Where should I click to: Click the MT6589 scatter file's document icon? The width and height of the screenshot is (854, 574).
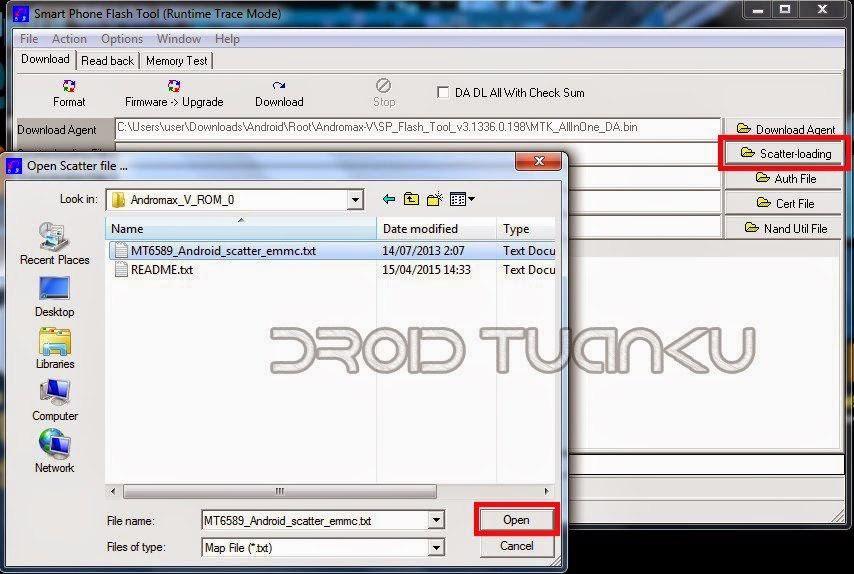point(121,251)
